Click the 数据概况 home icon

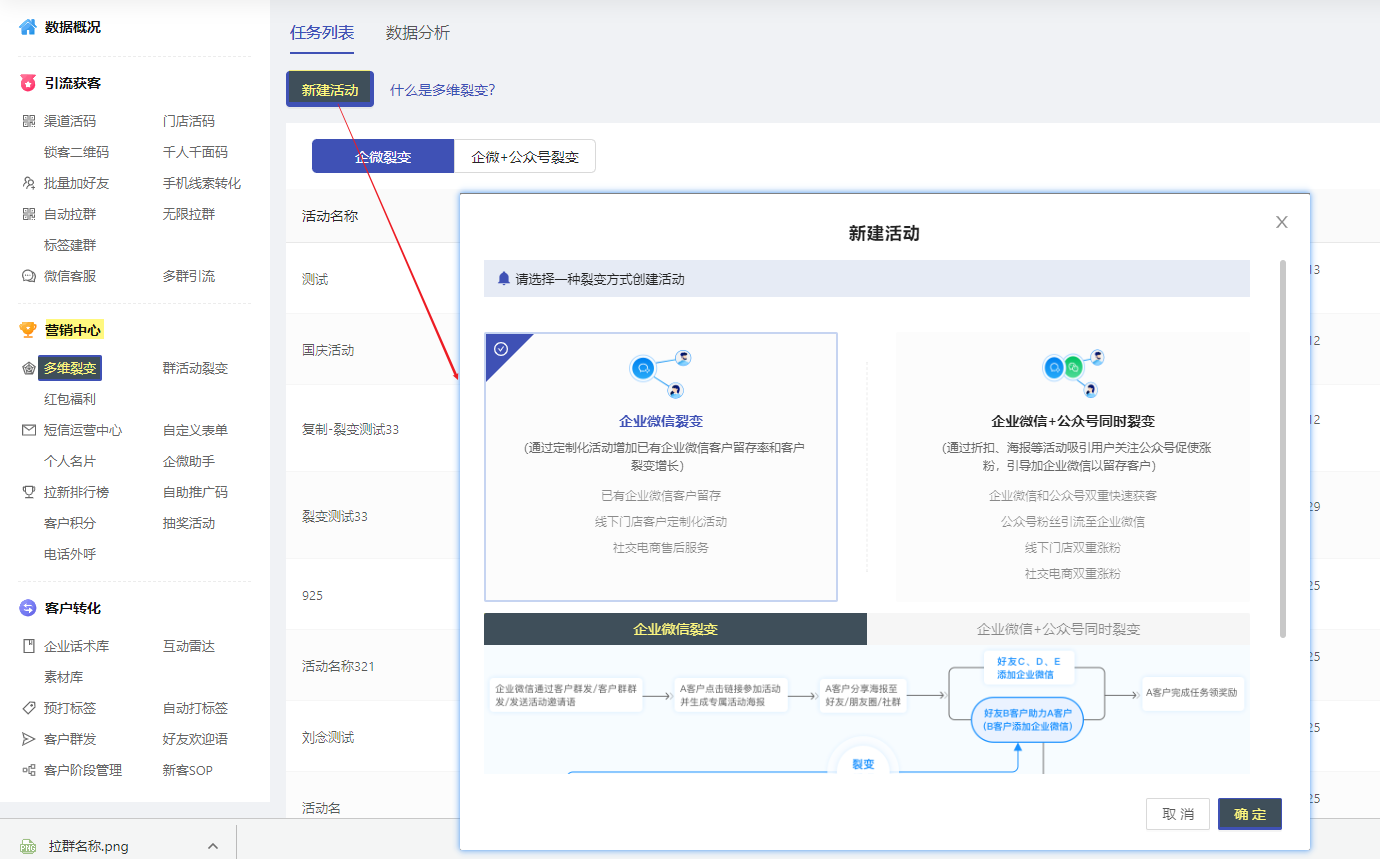[x=28, y=27]
